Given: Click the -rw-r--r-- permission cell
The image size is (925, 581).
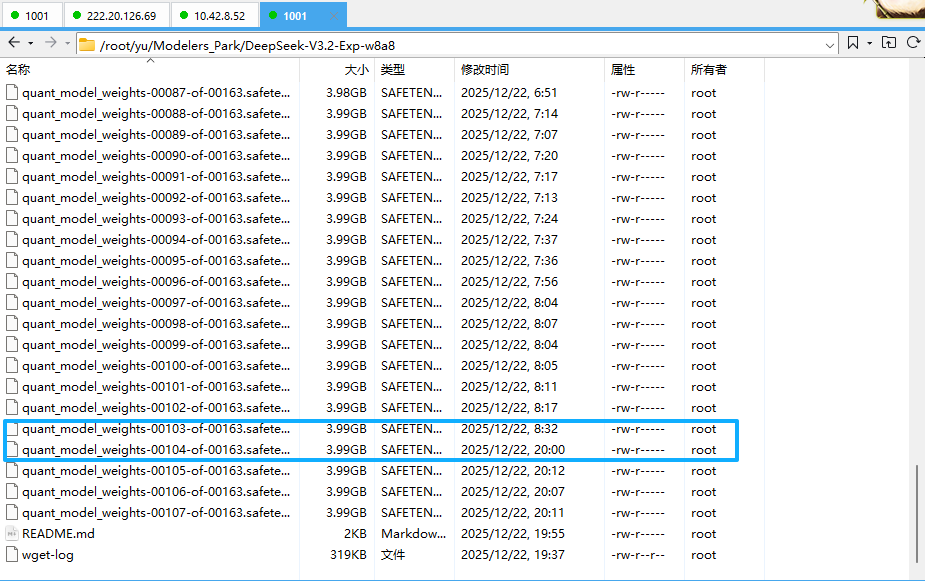Looking at the screenshot, I should point(638,555).
